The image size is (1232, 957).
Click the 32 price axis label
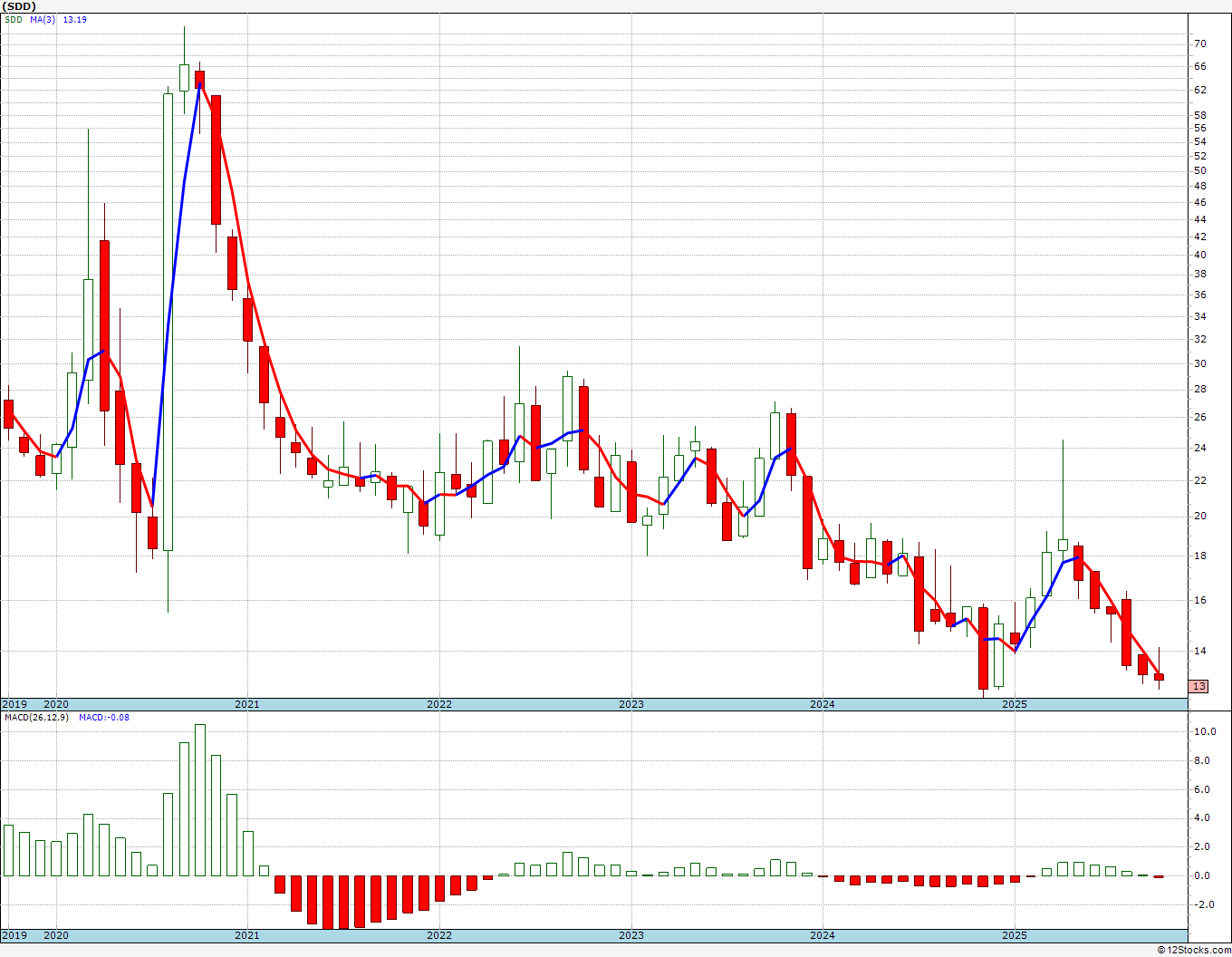pyautogui.click(x=1199, y=339)
